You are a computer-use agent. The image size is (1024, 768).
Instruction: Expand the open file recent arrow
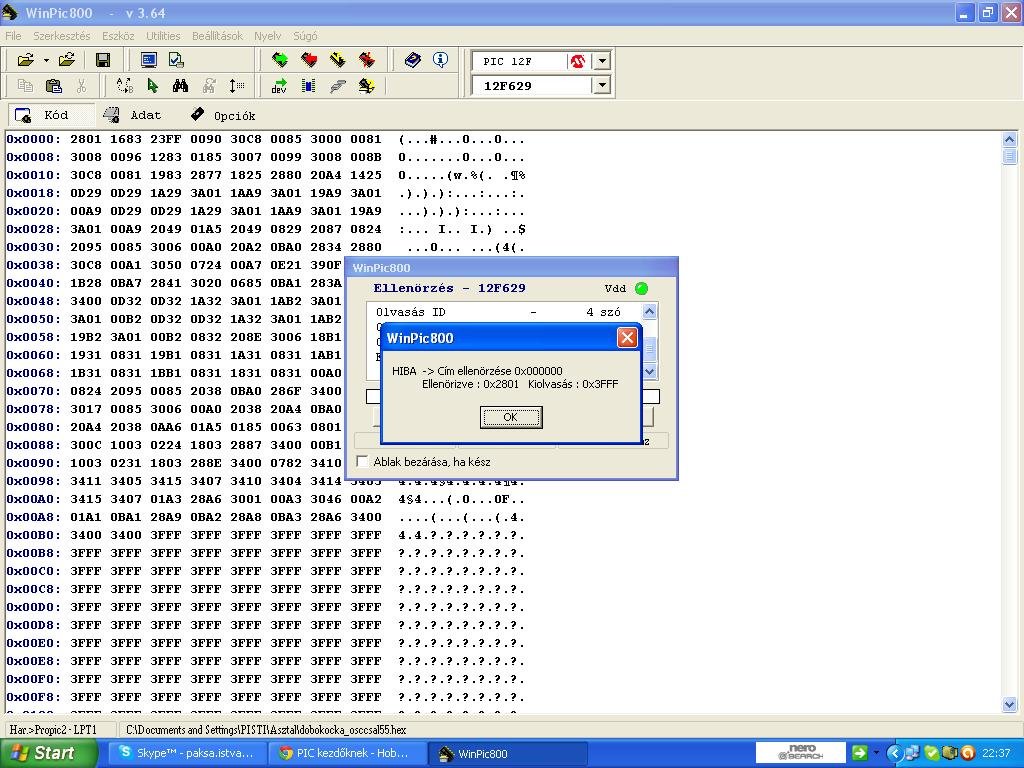pyautogui.click(x=46, y=60)
